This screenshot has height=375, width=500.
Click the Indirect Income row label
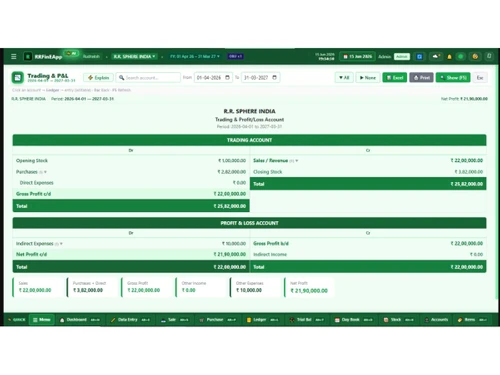point(270,254)
